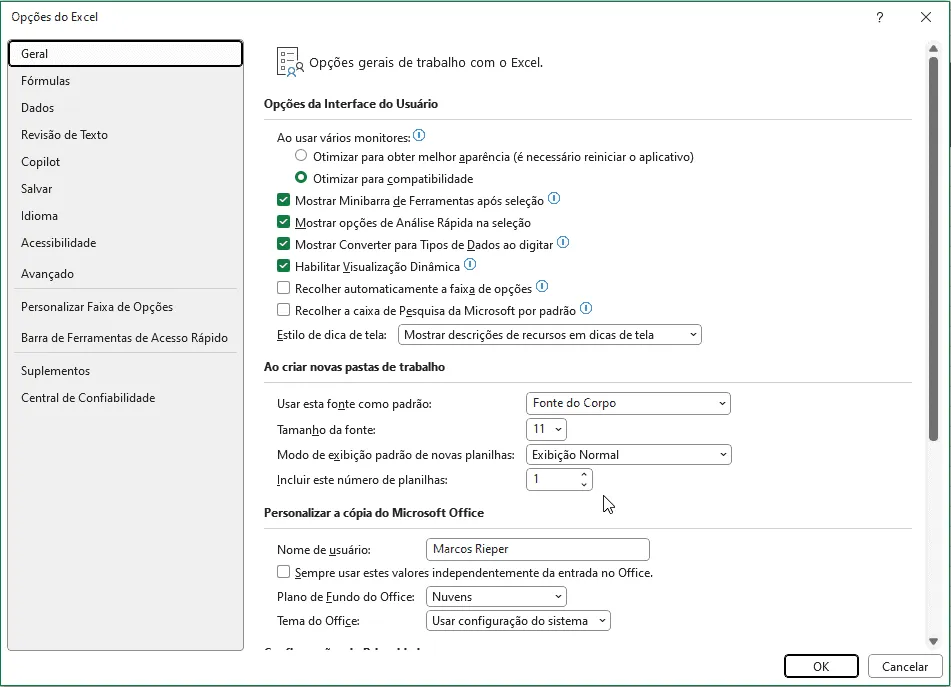951x687 pixels.
Task: Click info icon next to 'Recolher automaticamente a faixa'
Action: tap(542, 286)
